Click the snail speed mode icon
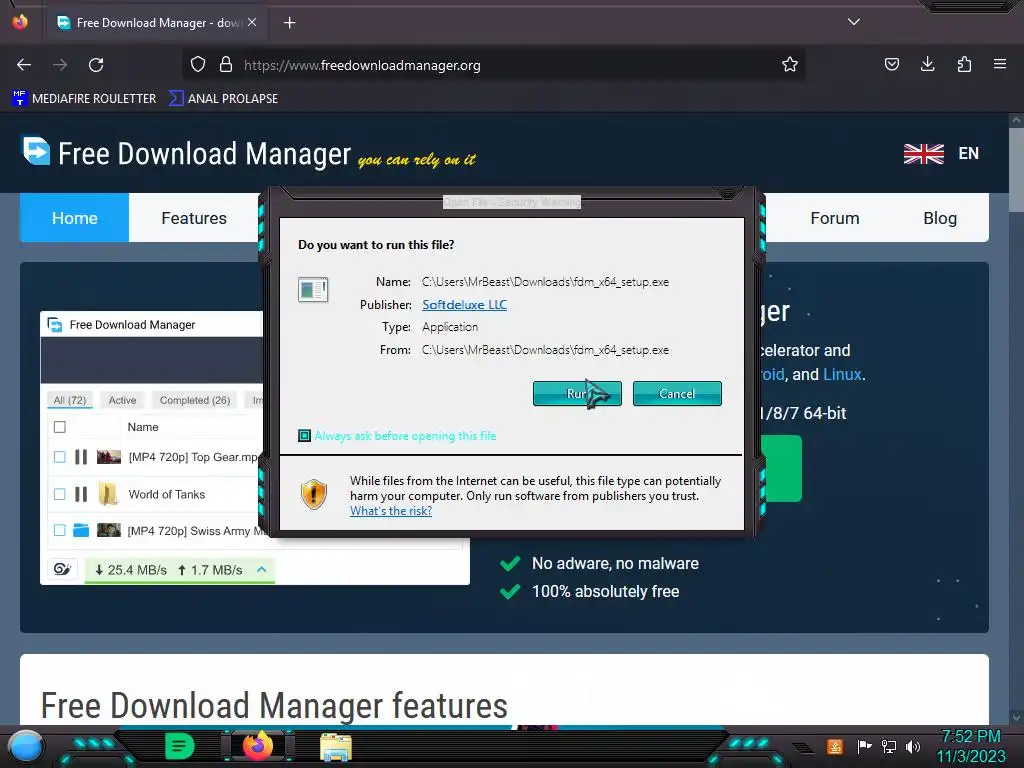1024x768 pixels. coord(62,569)
